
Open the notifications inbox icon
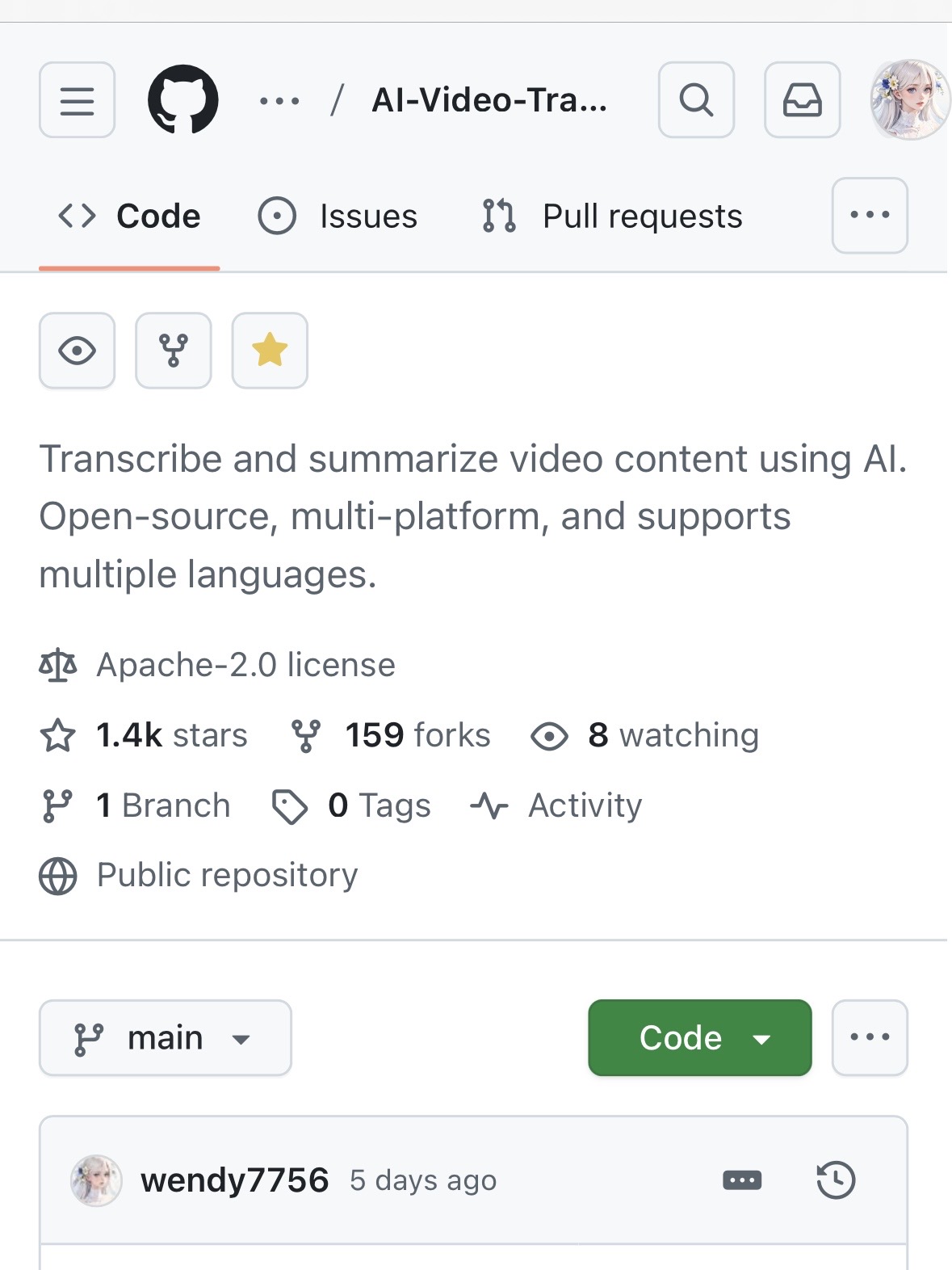(802, 100)
